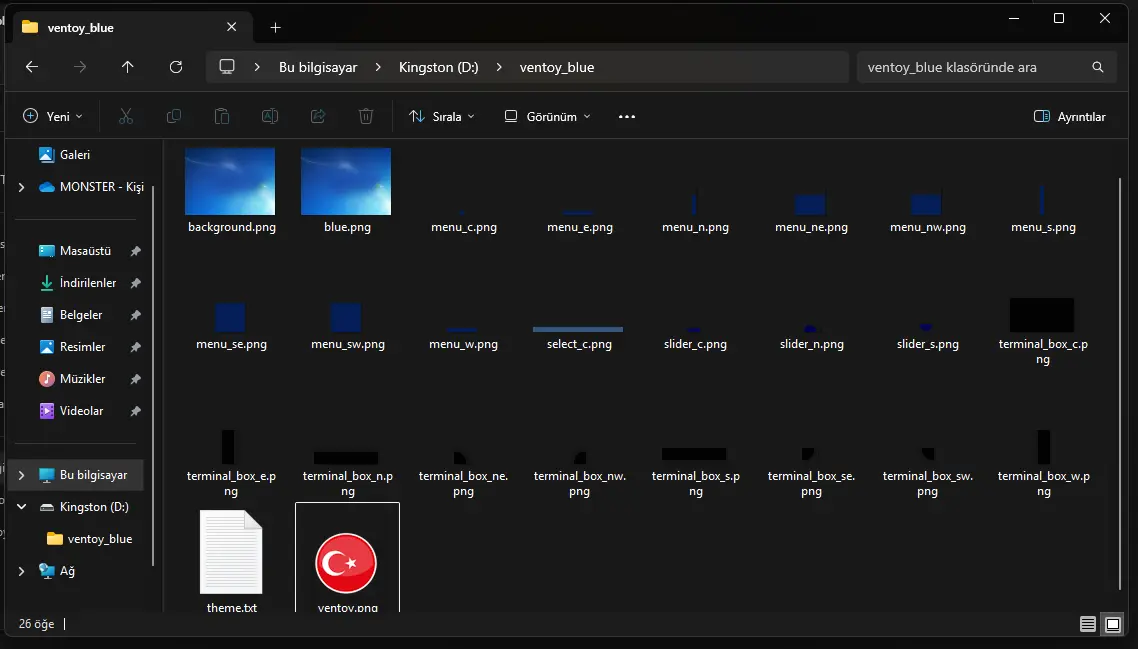Unpin Resimler with its pin icon
This screenshot has height=649, width=1138.
click(135, 347)
